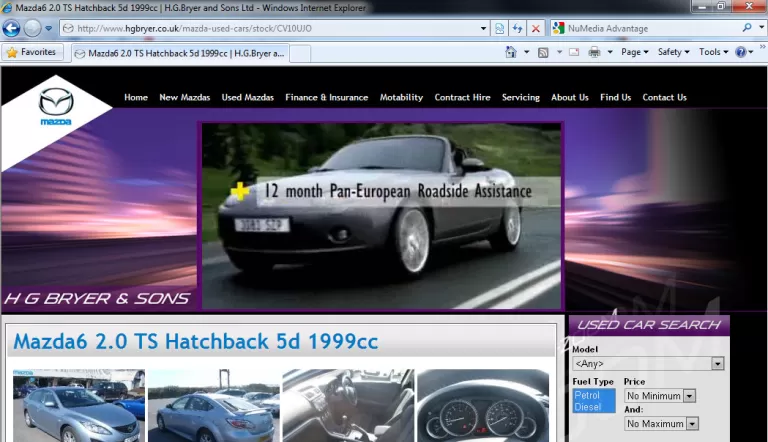
Task: Expand the address bar history dropdown
Action: click(x=483, y=28)
